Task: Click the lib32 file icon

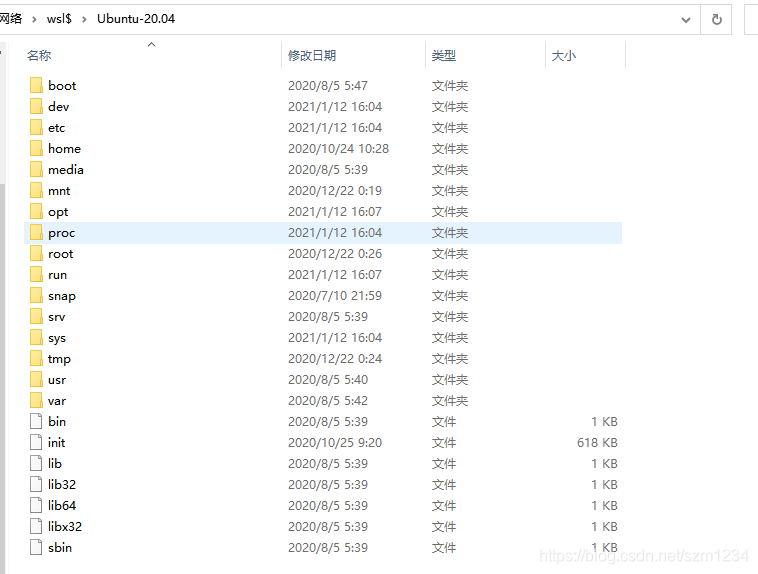Action: 36,485
